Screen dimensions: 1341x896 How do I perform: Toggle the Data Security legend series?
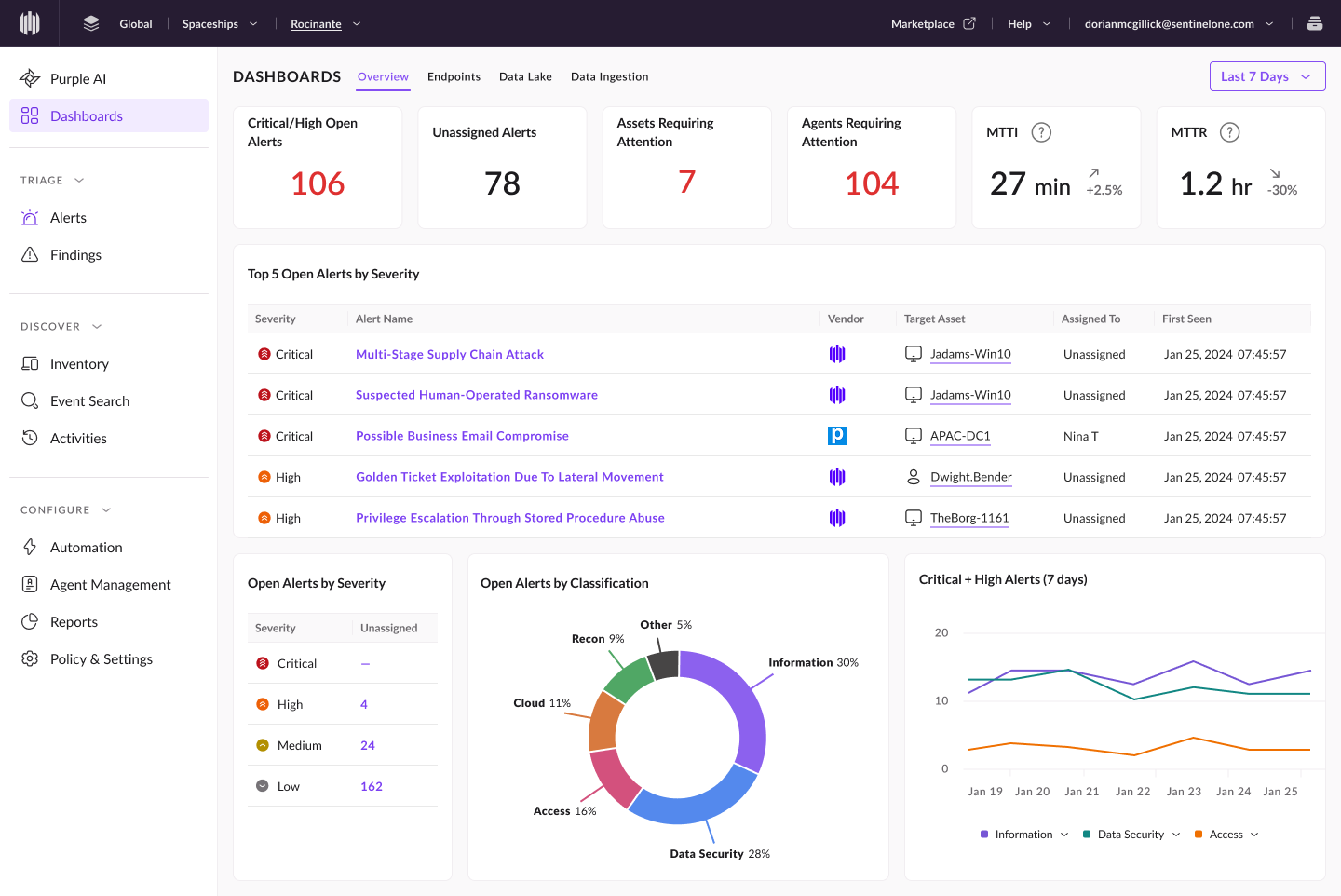(1130, 835)
